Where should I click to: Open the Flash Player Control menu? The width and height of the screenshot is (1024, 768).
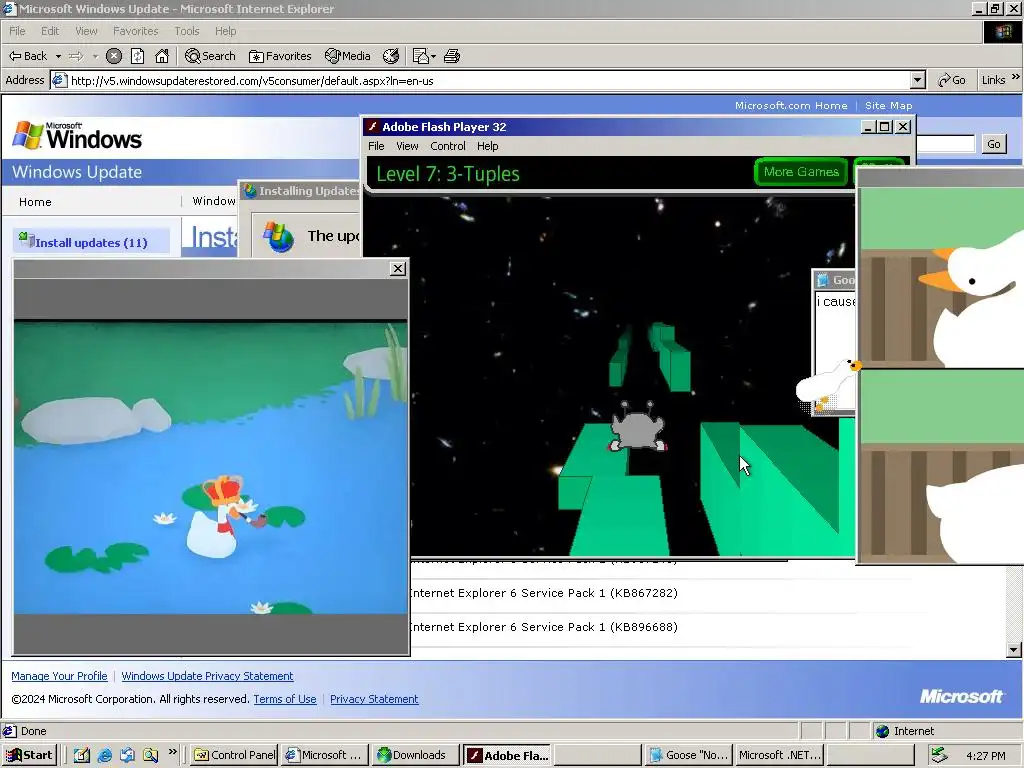(x=447, y=146)
